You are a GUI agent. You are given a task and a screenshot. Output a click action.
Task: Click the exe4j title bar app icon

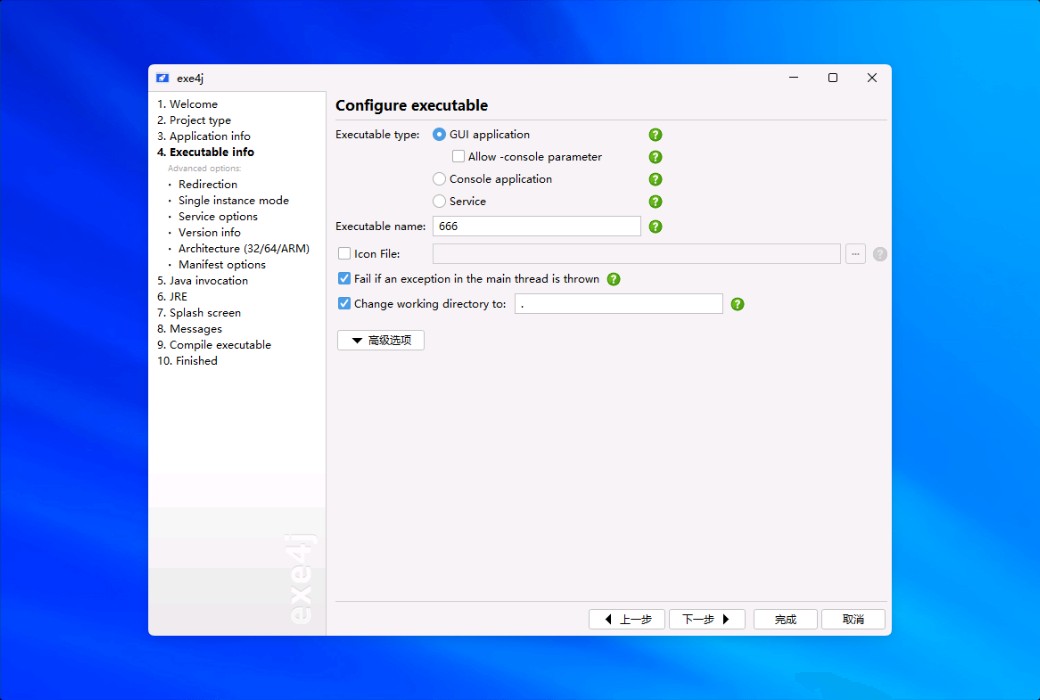(x=162, y=78)
